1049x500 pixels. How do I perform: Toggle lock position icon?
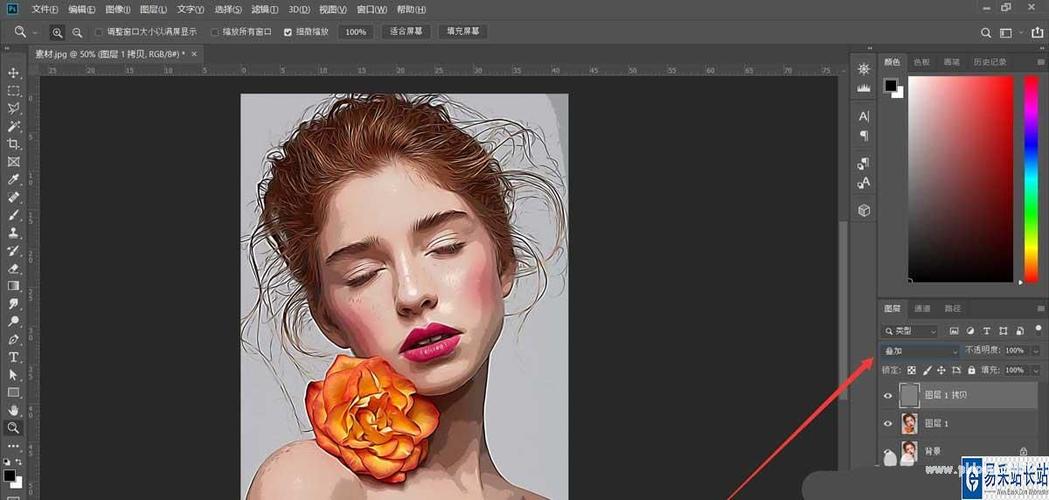pos(941,369)
